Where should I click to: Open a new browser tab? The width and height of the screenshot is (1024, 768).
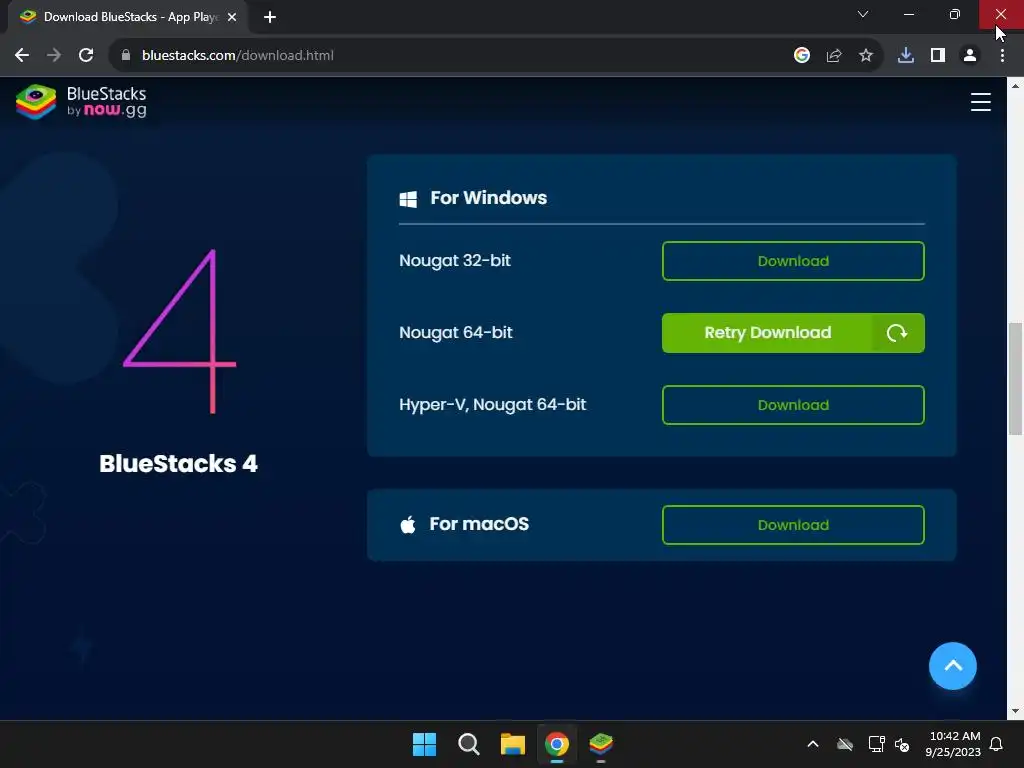coord(270,17)
